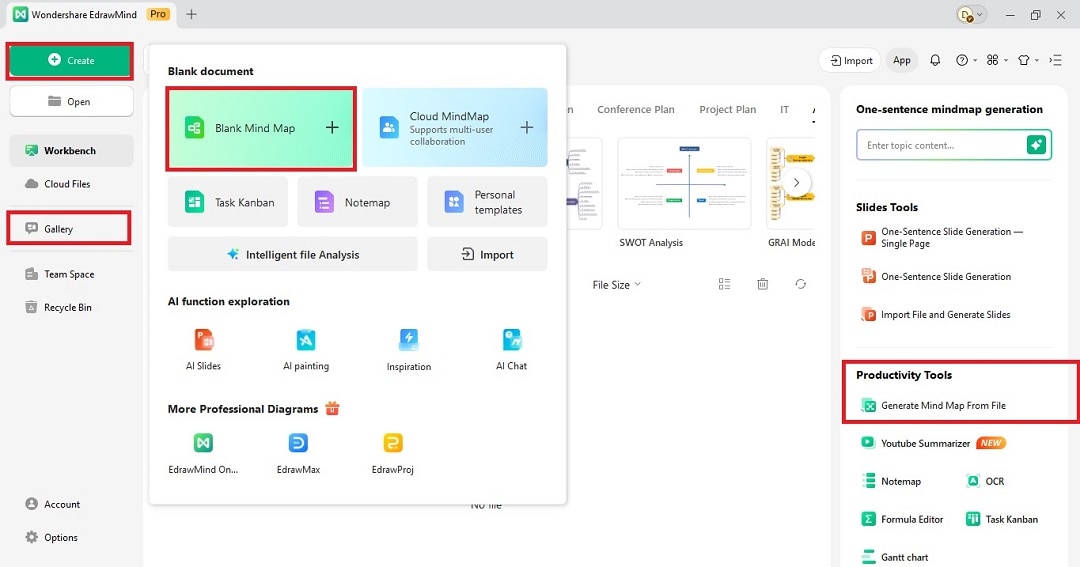Screen dimensions: 1080x567
Task: Click the AI generate mindmap button
Action: pyautogui.click(x=1036, y=145)
